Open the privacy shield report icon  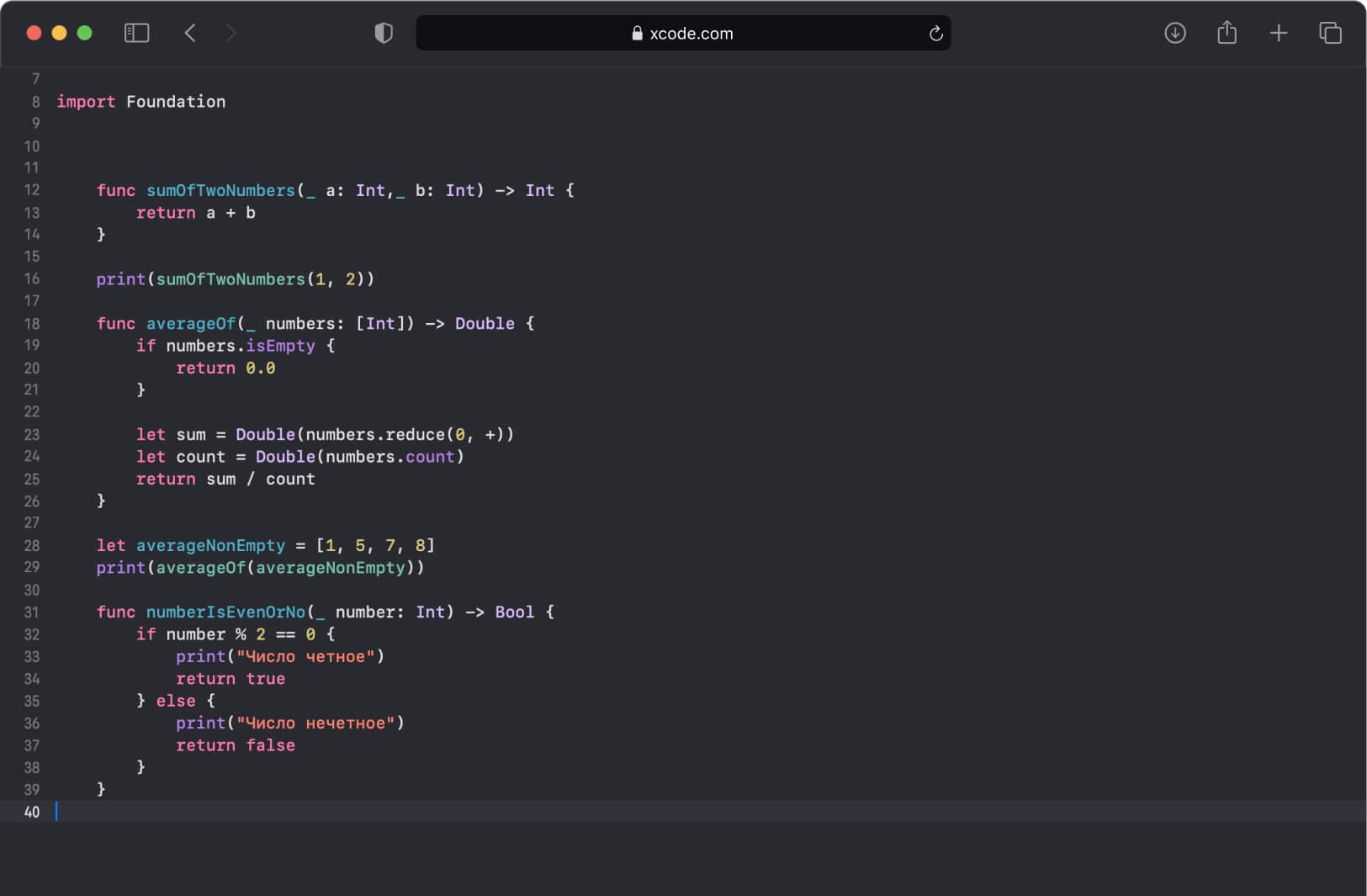click(x=384, y=33)
